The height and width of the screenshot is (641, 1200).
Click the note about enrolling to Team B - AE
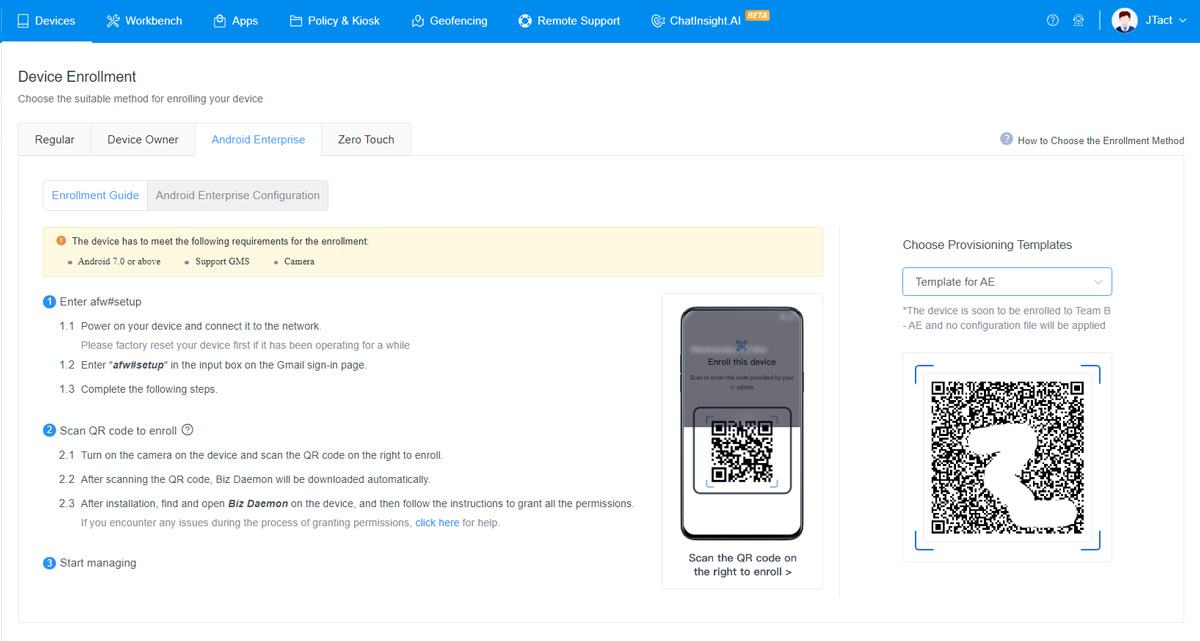click(1007, 318)
